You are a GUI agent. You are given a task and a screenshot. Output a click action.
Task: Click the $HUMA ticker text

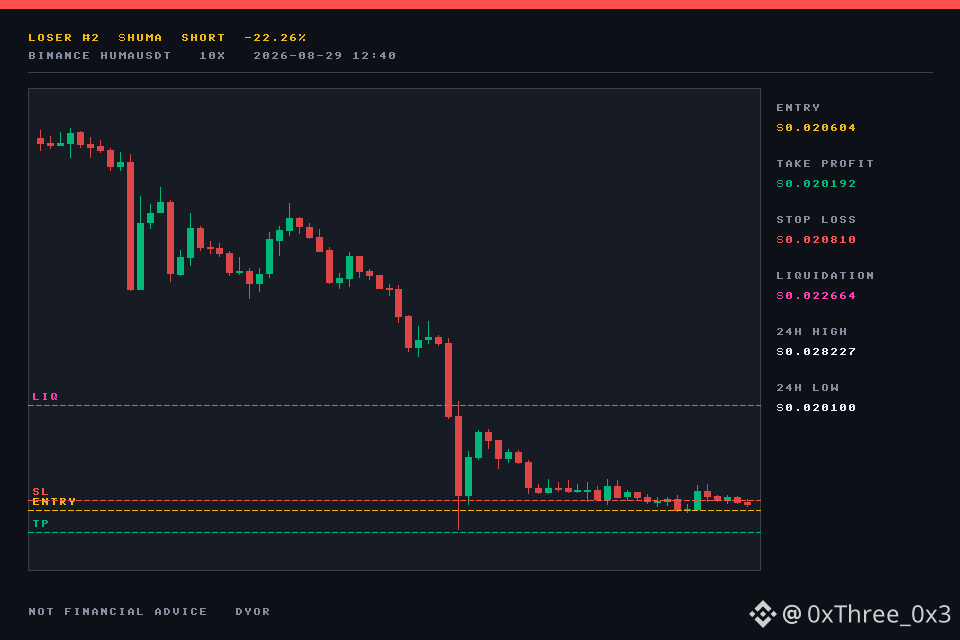pyautogui.click(x=140, y=37)
